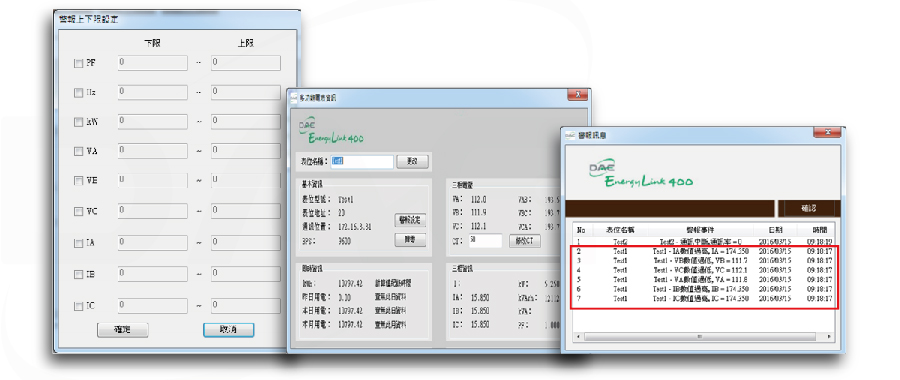This screenshot has height=380, width=900.
Task: Close the meter information window
Action: pos(577,95)
